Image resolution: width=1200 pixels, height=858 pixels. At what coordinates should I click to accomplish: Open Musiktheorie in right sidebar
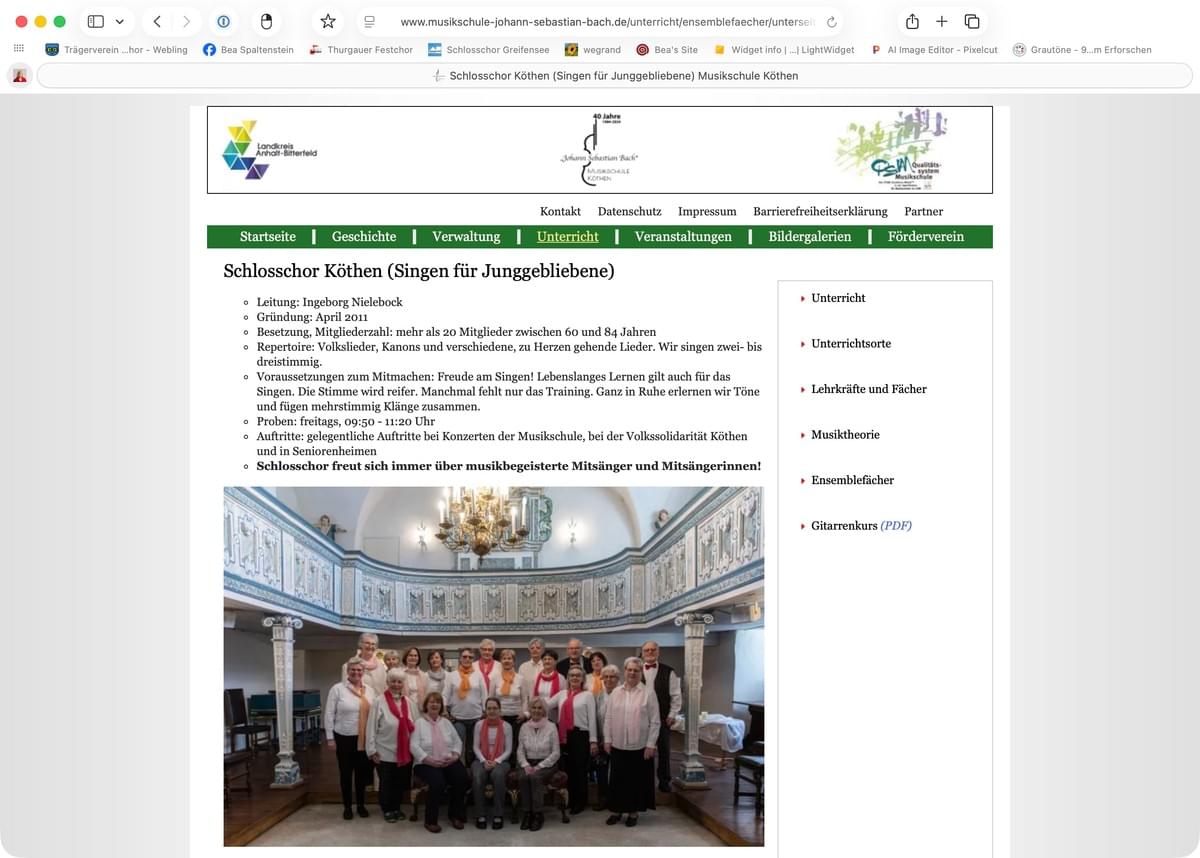pyautogui.click(x=845, y=434)
